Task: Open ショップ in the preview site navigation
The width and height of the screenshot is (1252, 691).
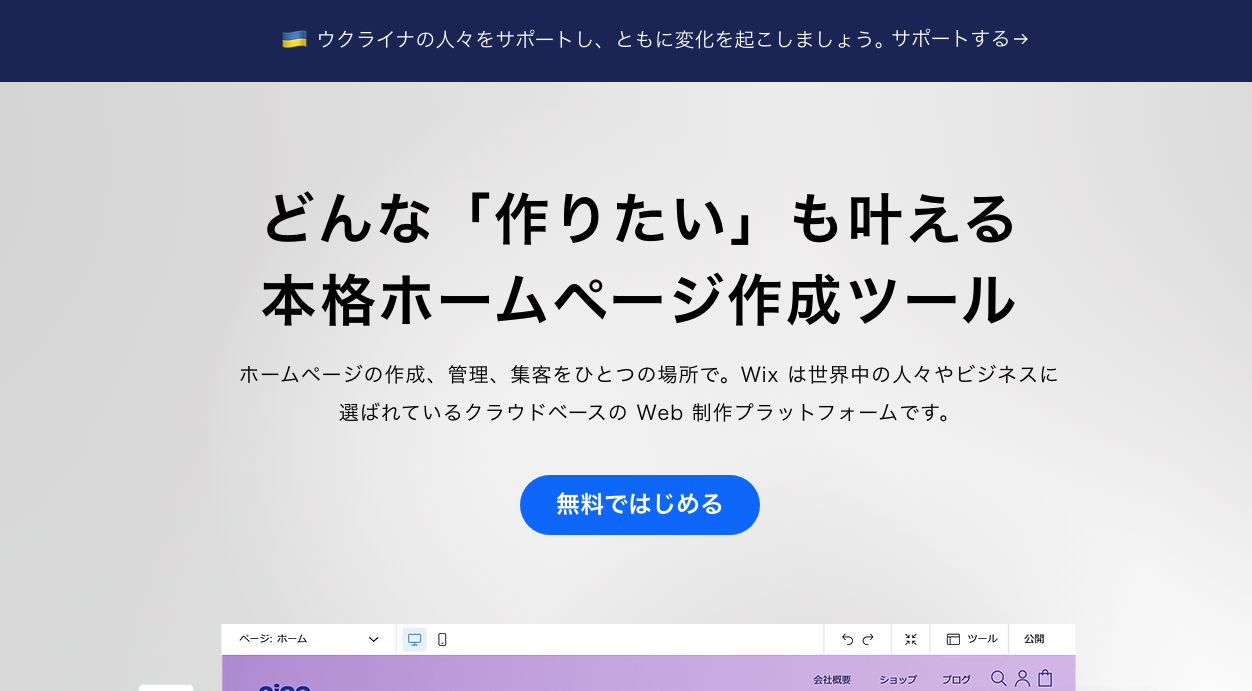Action: pyautogui.click(x=898, y=680)
